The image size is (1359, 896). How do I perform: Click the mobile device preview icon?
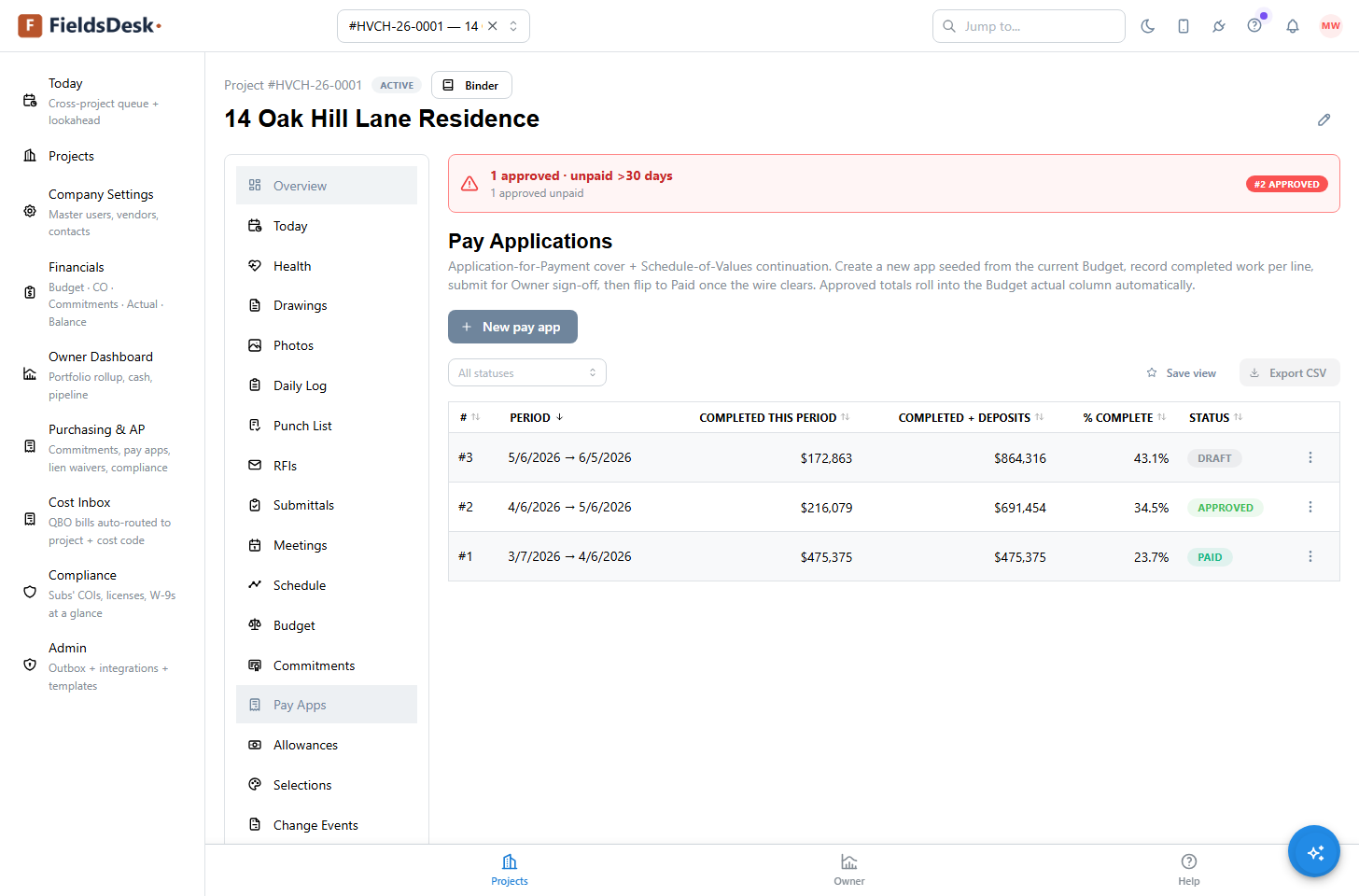point(1184,26)
